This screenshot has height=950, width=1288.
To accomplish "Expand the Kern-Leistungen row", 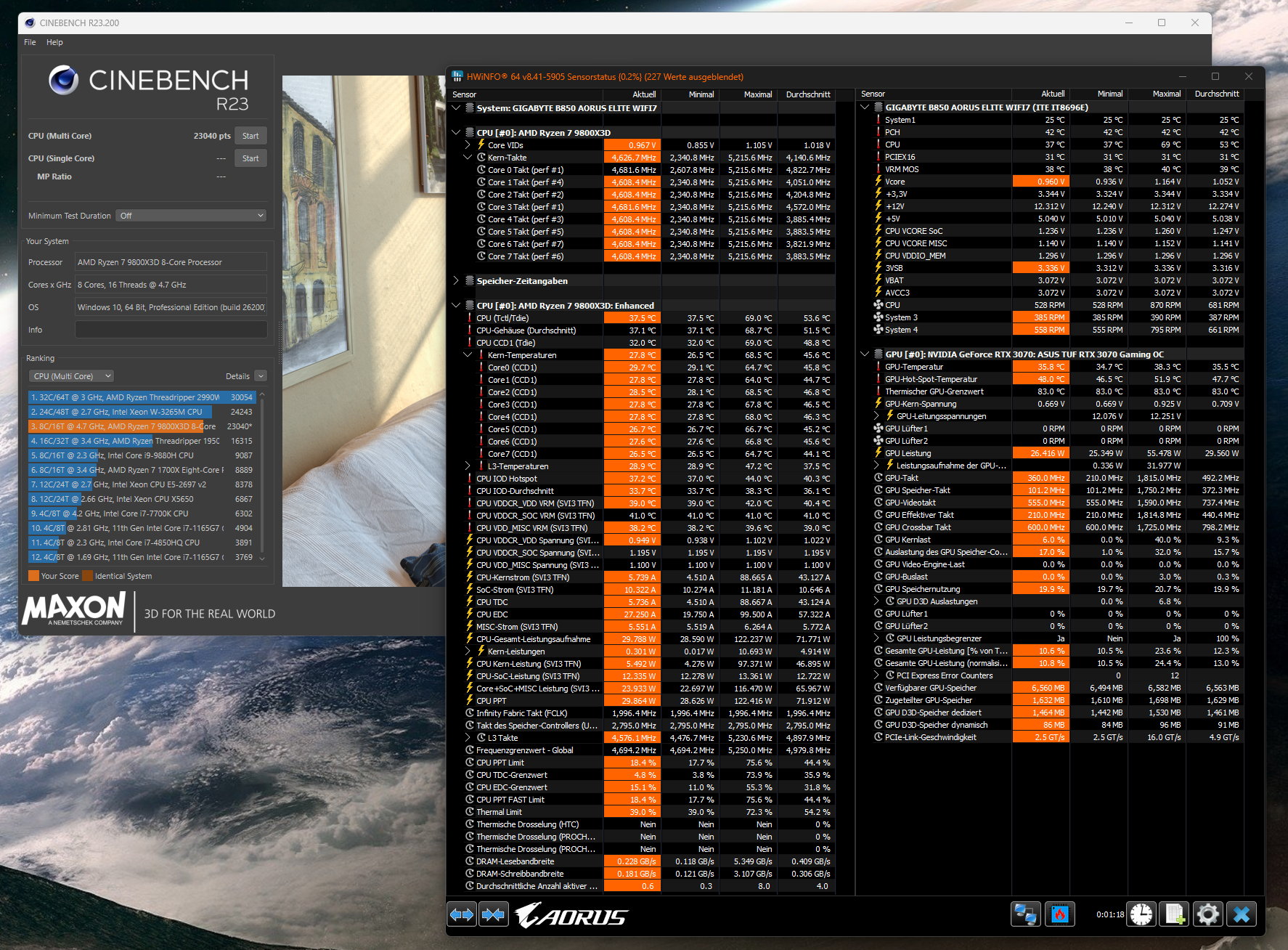I will (x=468, y=651).
